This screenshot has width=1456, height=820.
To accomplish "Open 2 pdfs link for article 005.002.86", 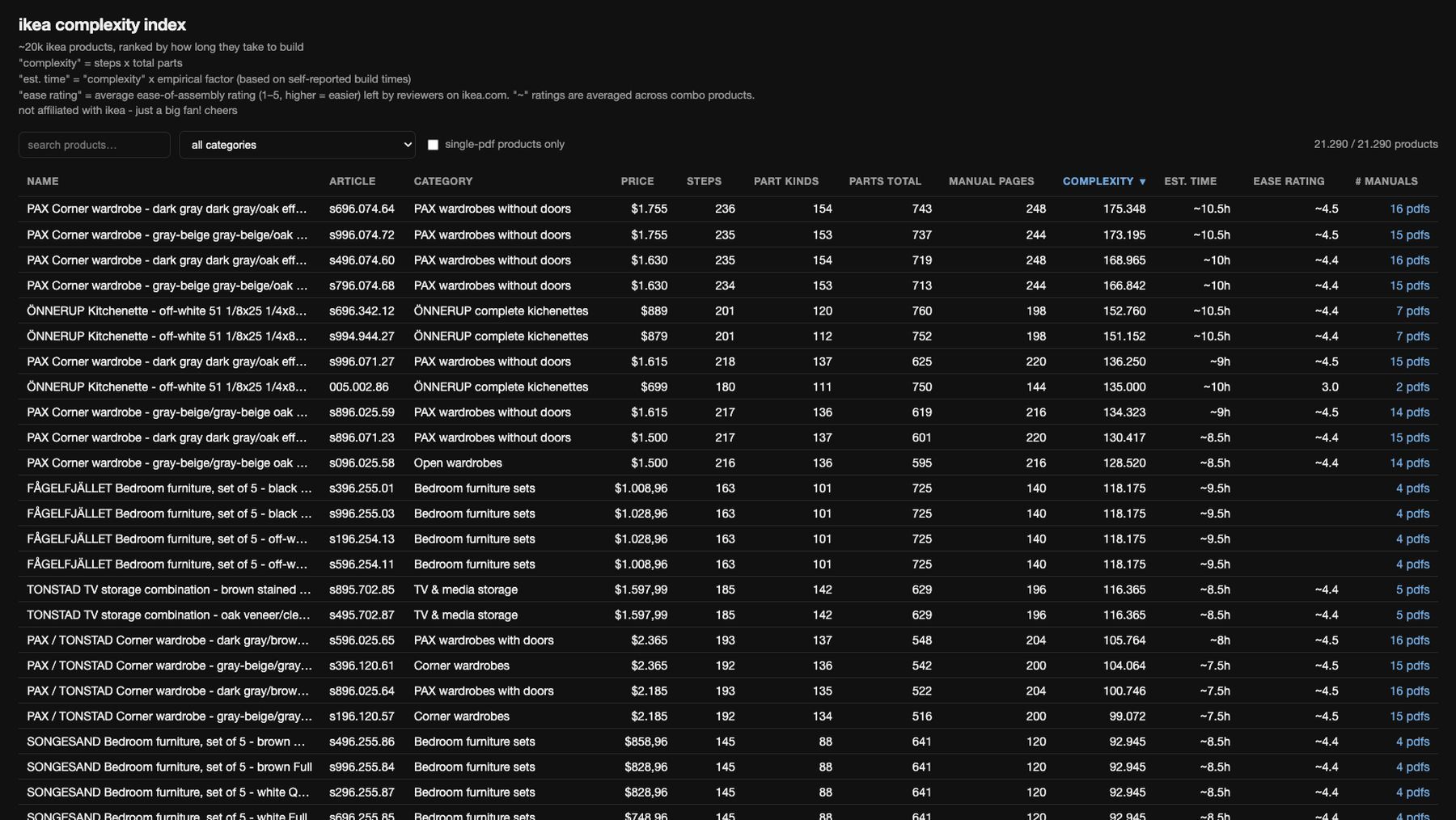I will [1412, 387].
